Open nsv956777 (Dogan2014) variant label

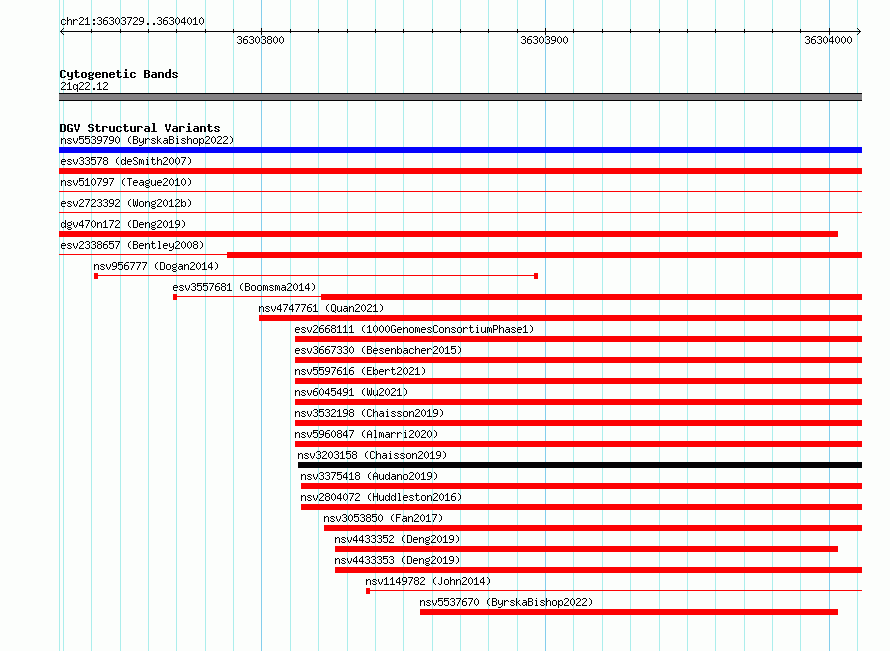click(x=156, y=266)
